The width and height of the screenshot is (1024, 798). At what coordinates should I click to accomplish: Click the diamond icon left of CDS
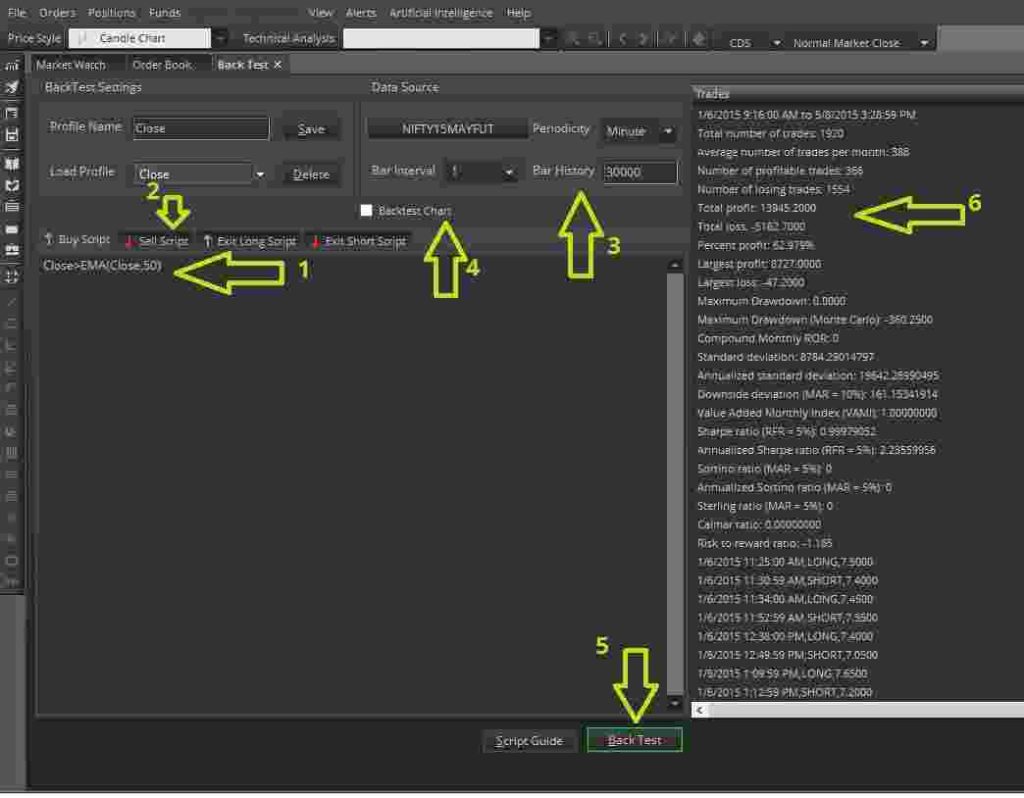[698, 39]
